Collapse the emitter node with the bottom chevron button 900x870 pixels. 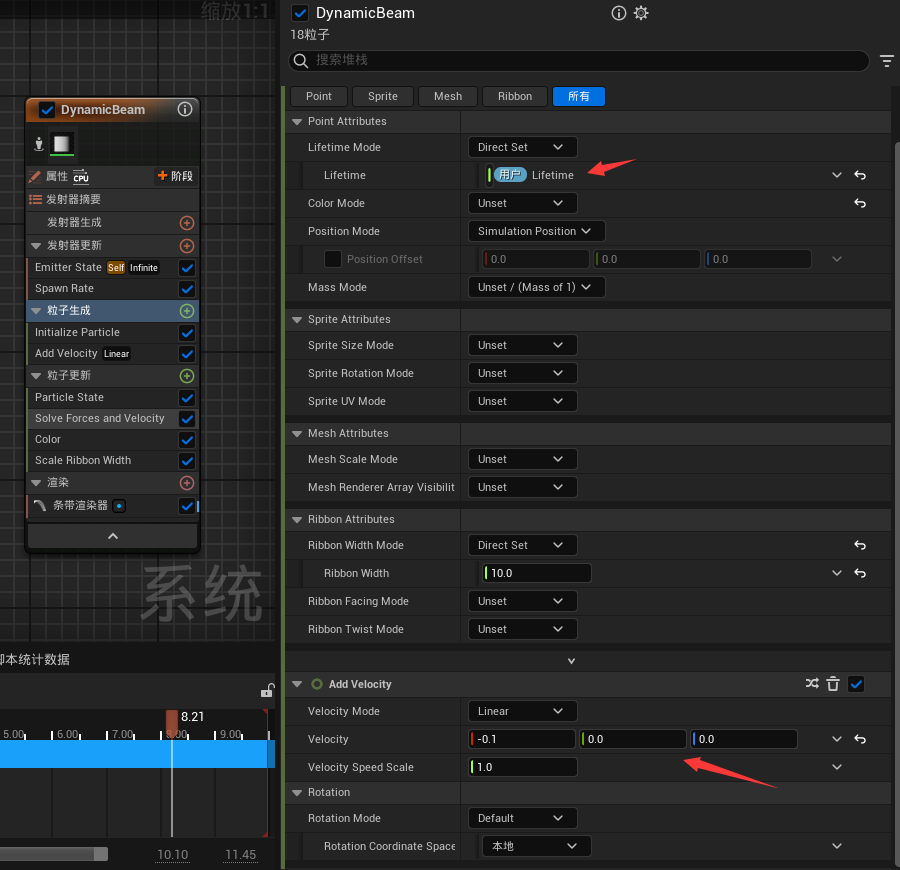point(112,536)
